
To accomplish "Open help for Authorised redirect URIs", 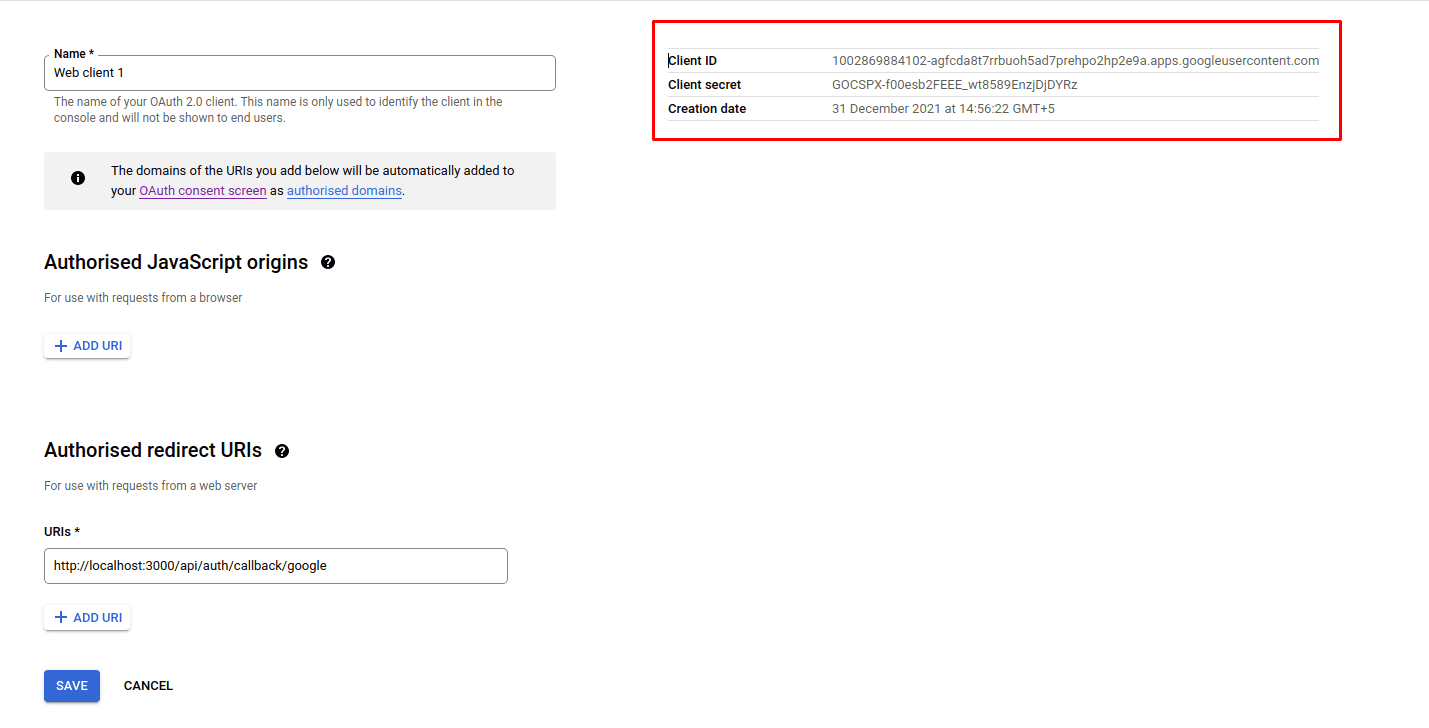I will (282, 451).
